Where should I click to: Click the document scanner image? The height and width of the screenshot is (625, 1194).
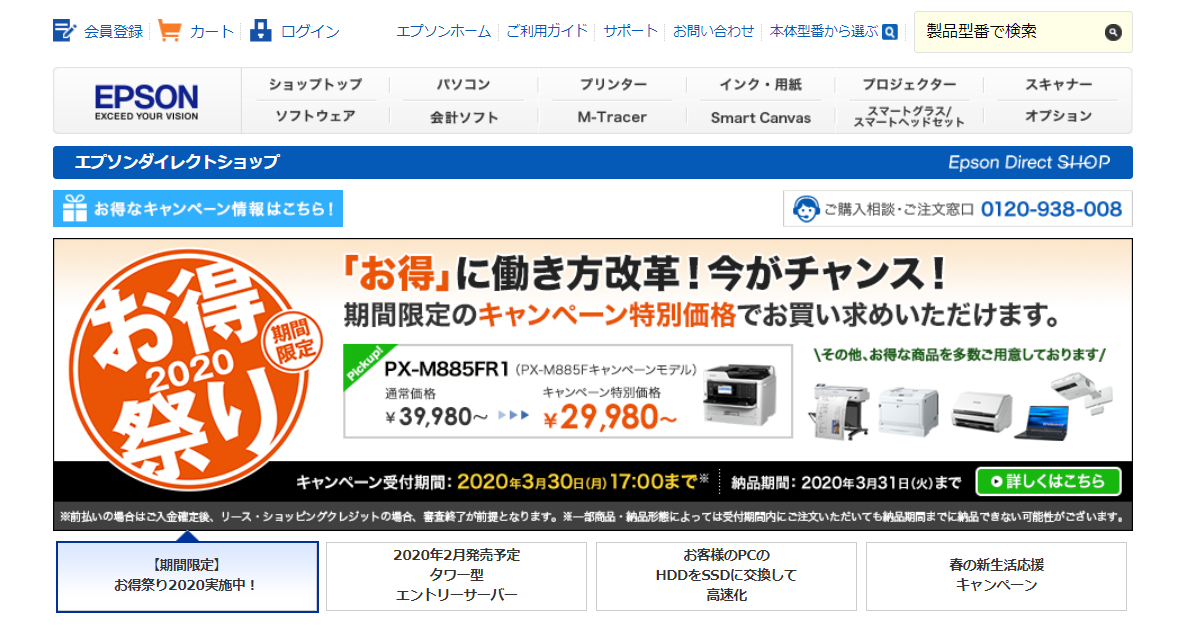tap(982, 411)
